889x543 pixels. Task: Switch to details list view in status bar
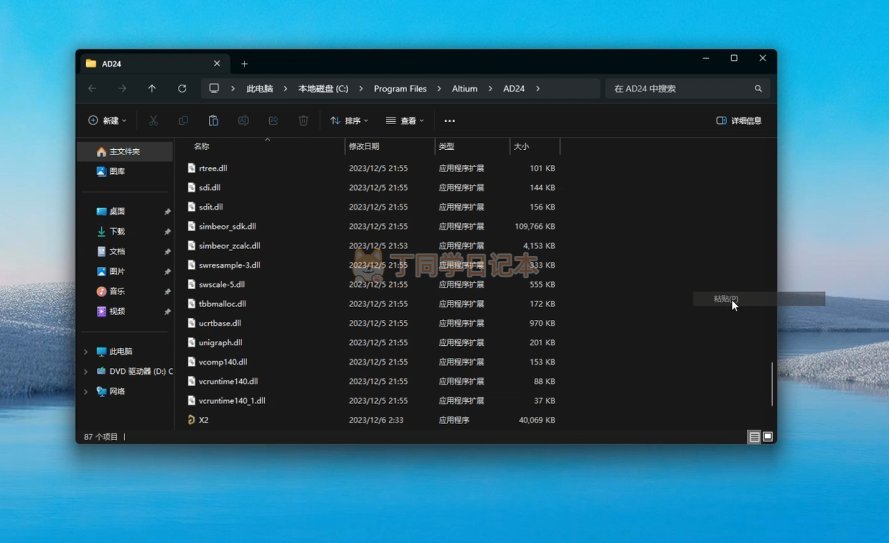tap(754, 437)
